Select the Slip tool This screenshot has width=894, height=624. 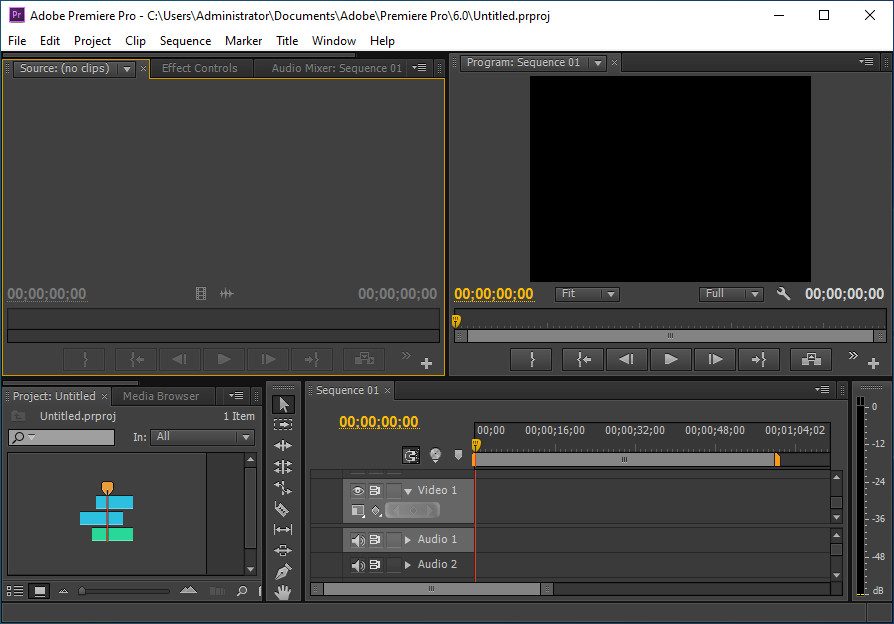(283, 530)
